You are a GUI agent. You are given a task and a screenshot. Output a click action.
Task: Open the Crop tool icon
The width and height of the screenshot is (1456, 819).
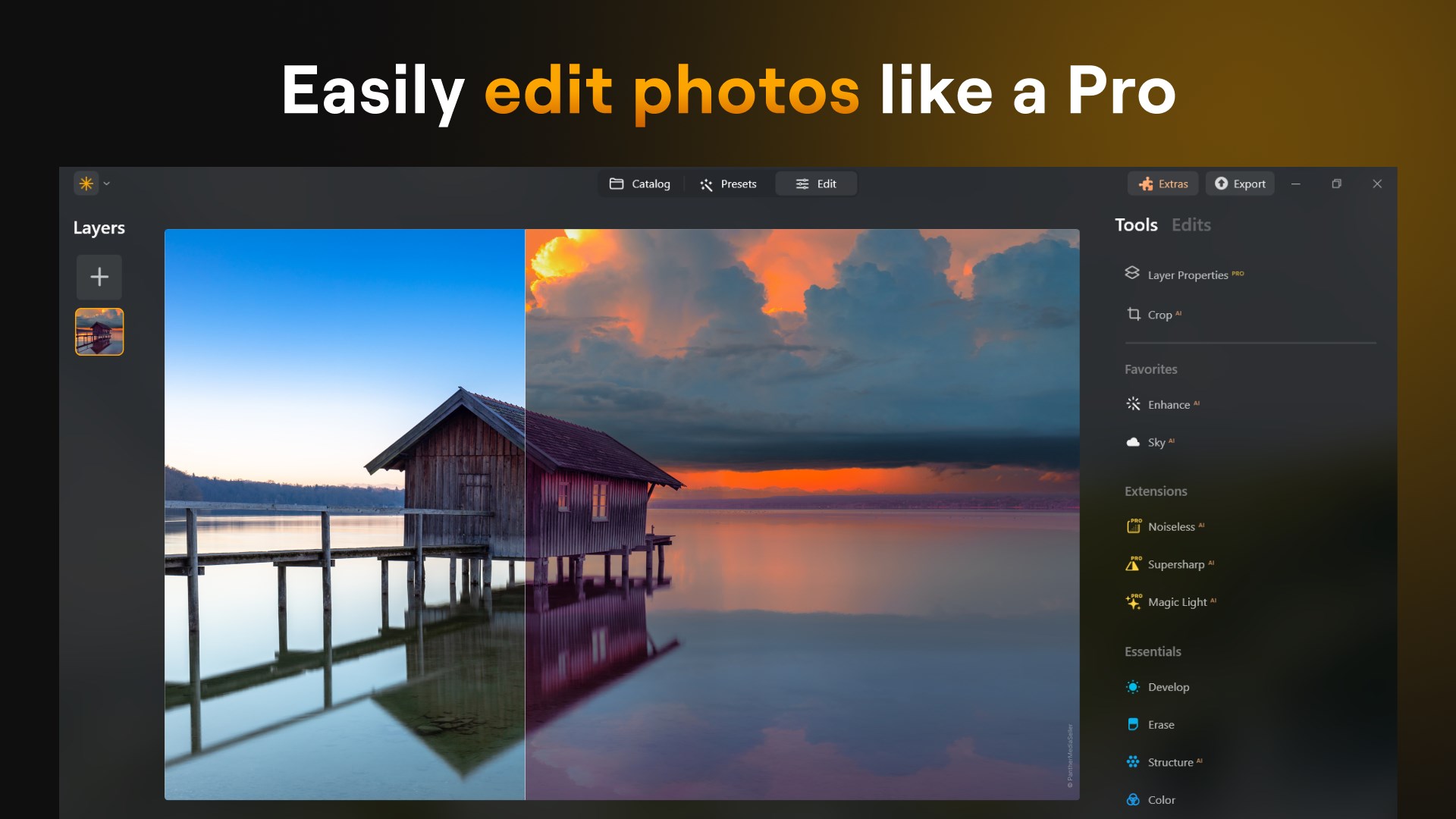coord(1134,314)
